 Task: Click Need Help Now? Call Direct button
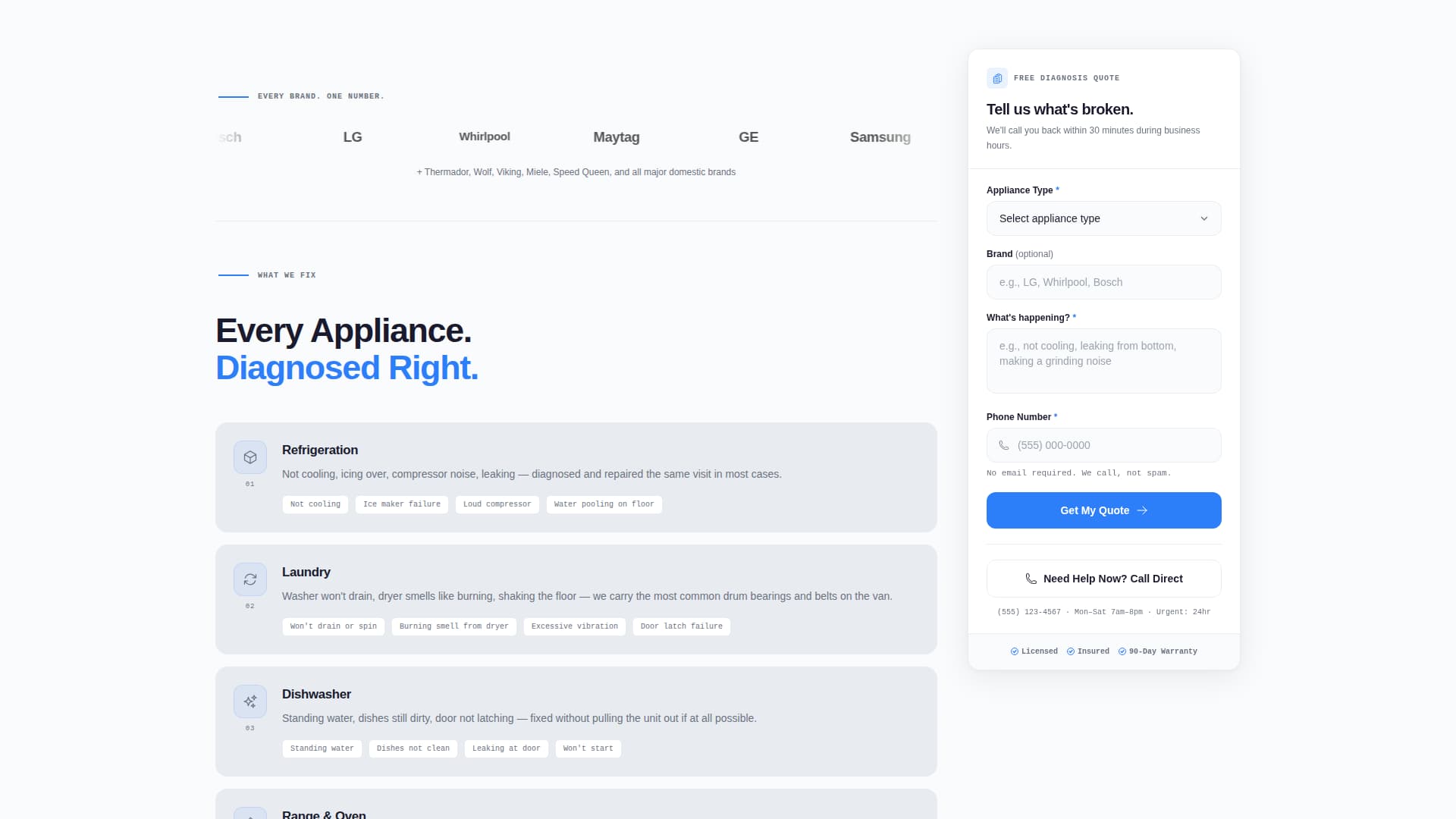(x=1104, y=579)
